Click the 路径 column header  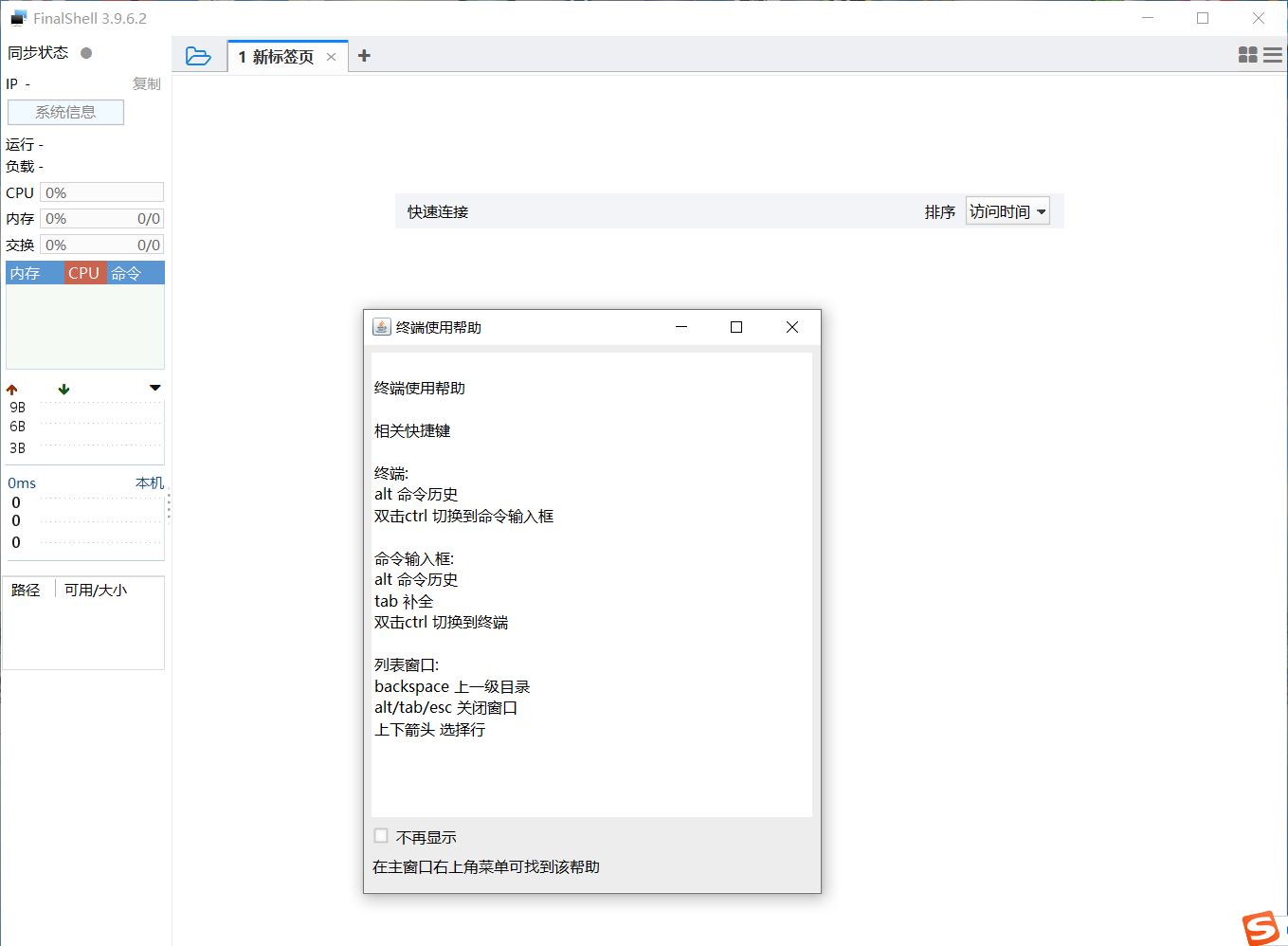27,591
